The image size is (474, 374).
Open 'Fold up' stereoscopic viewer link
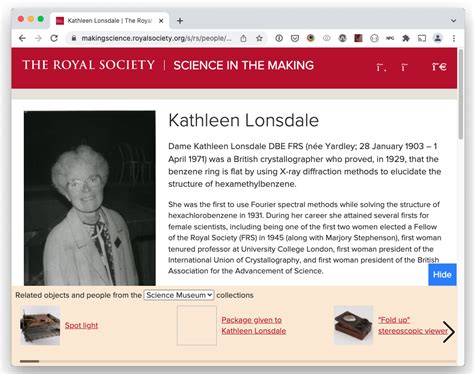coord(413,325)
